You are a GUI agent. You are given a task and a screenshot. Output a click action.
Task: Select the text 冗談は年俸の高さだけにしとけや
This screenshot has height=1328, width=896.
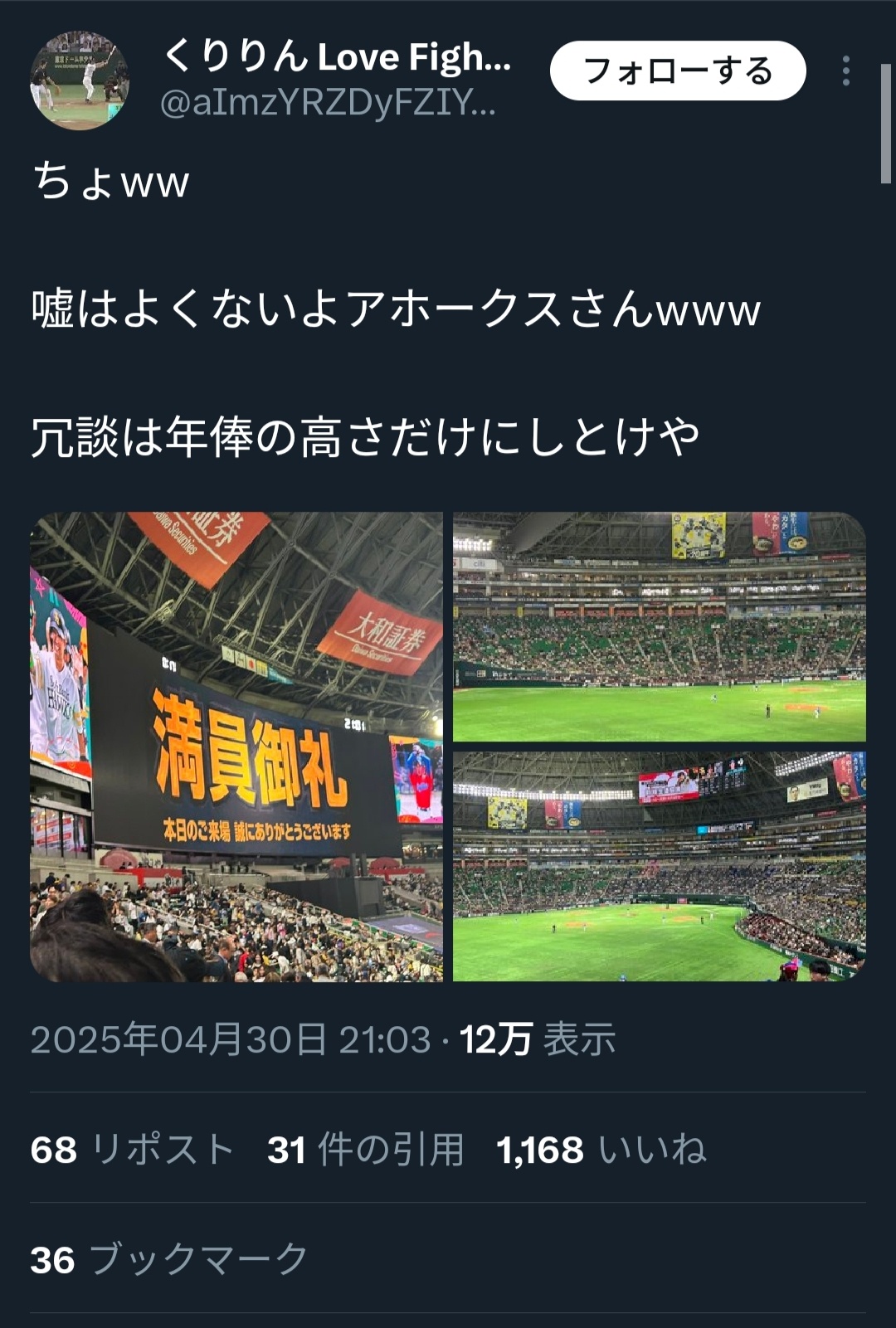click(365, 437)
